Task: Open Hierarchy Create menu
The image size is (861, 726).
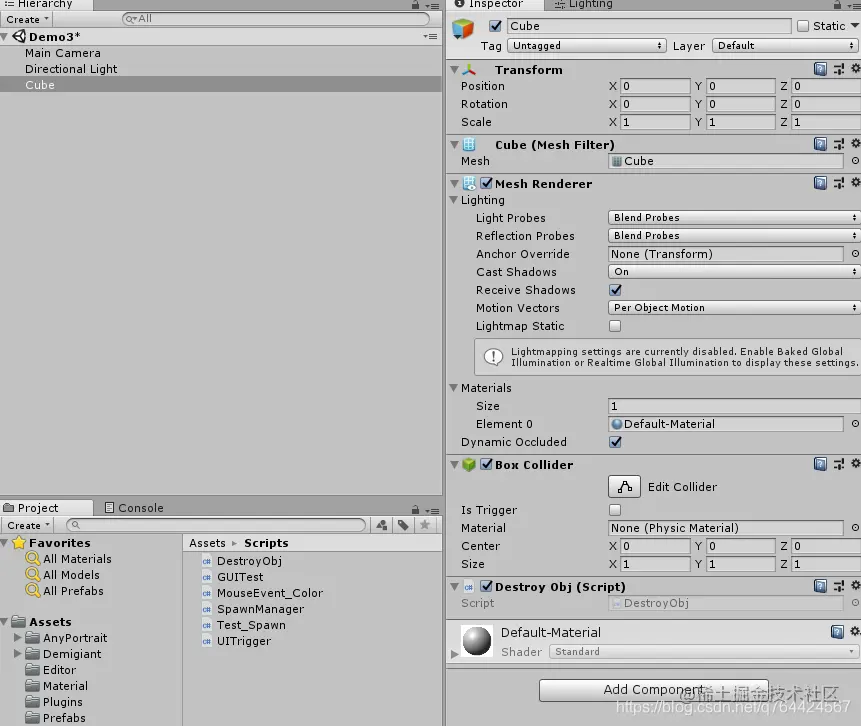Action: (x=27, y=19)
